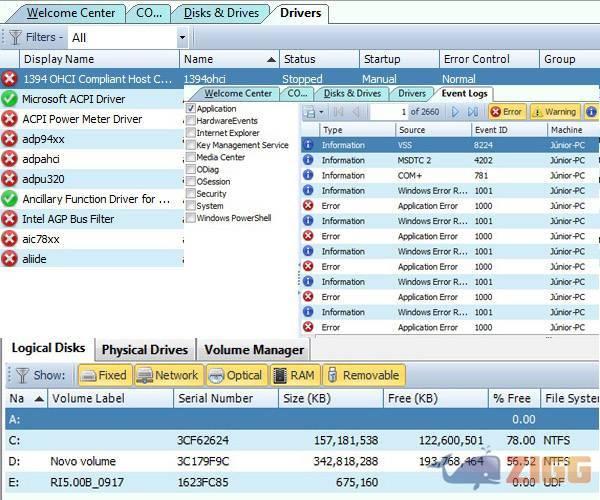Click the info icon on the VSS event row
Screen dimensions: 600x500
(308, 145)
